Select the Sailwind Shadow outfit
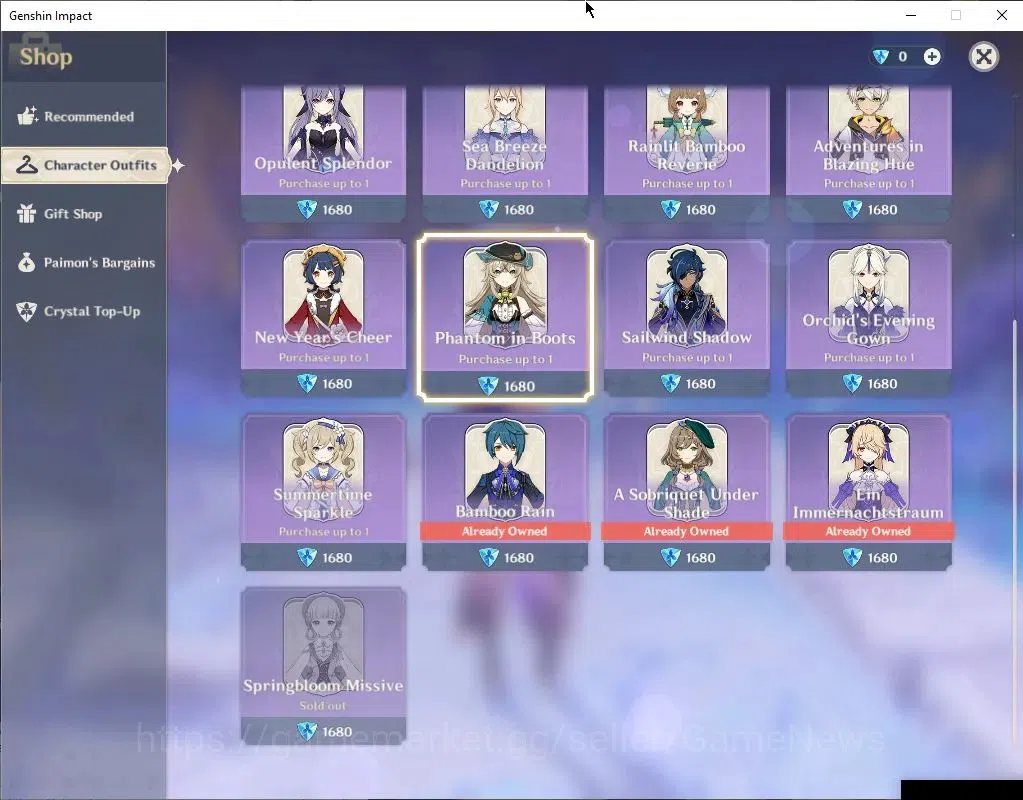This screenshot has width=1023, height=800. click(686, 318)
